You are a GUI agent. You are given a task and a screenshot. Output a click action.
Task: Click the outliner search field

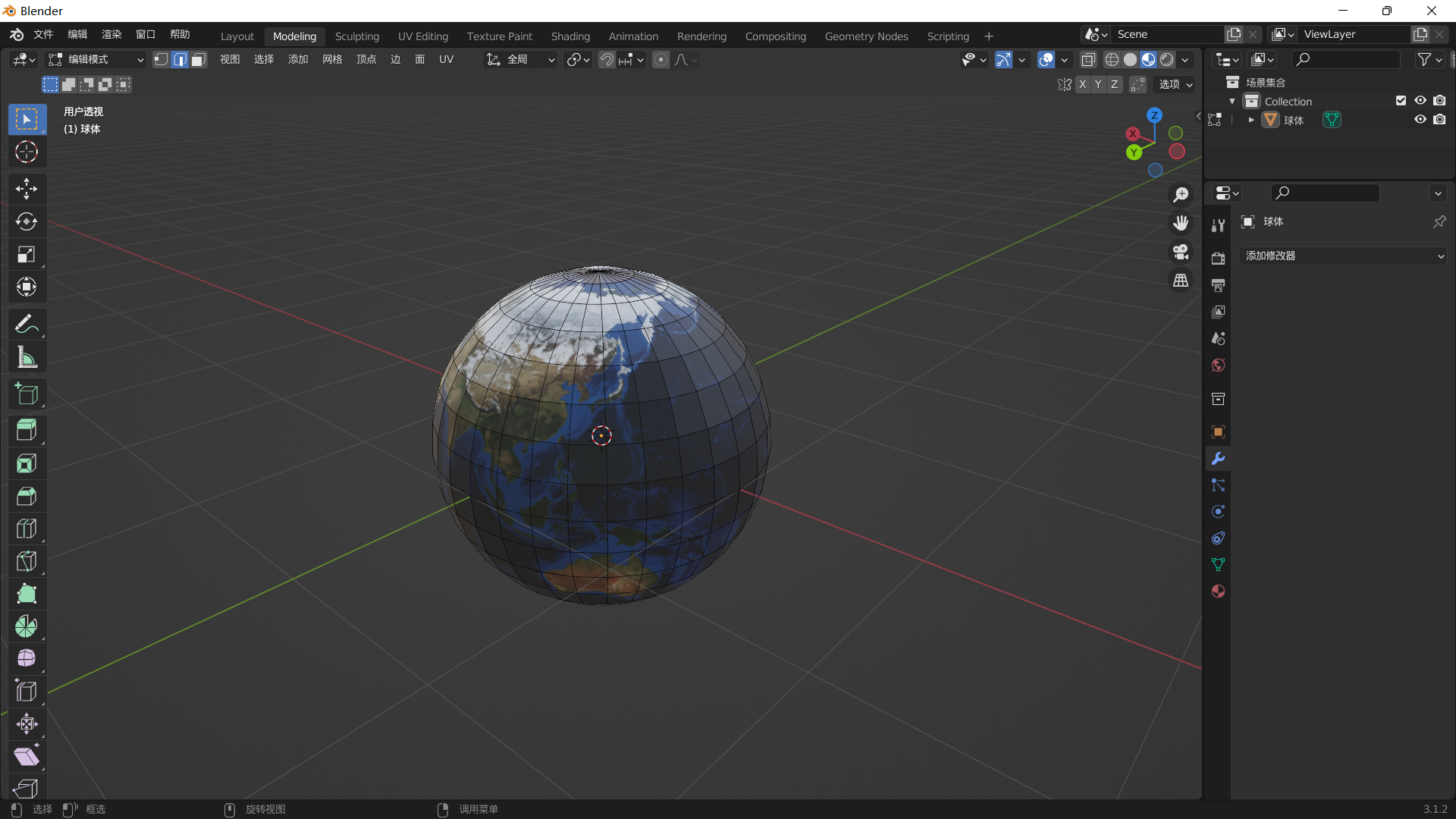point(1346,60)
